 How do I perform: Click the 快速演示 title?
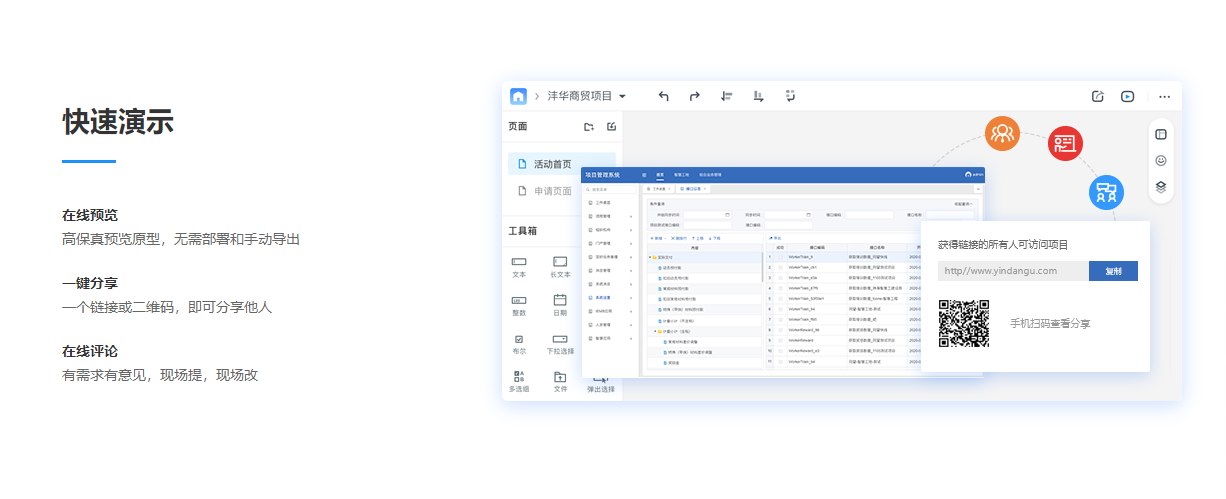[118, 122]
